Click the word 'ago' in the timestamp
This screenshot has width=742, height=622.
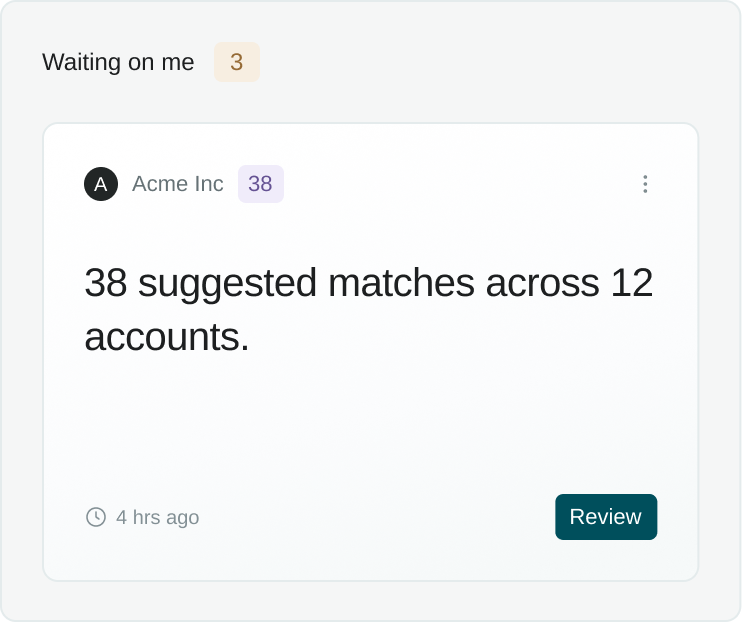182,519
